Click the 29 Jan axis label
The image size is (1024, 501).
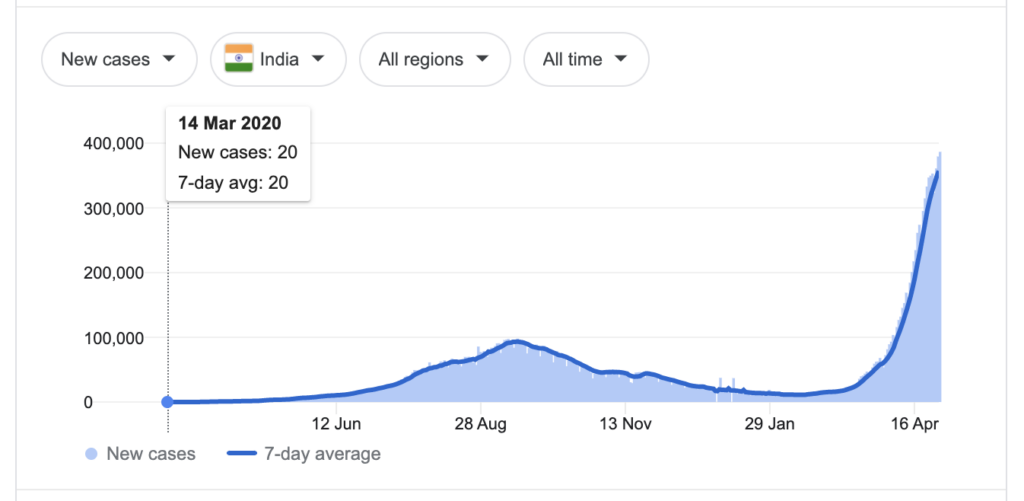767,424
